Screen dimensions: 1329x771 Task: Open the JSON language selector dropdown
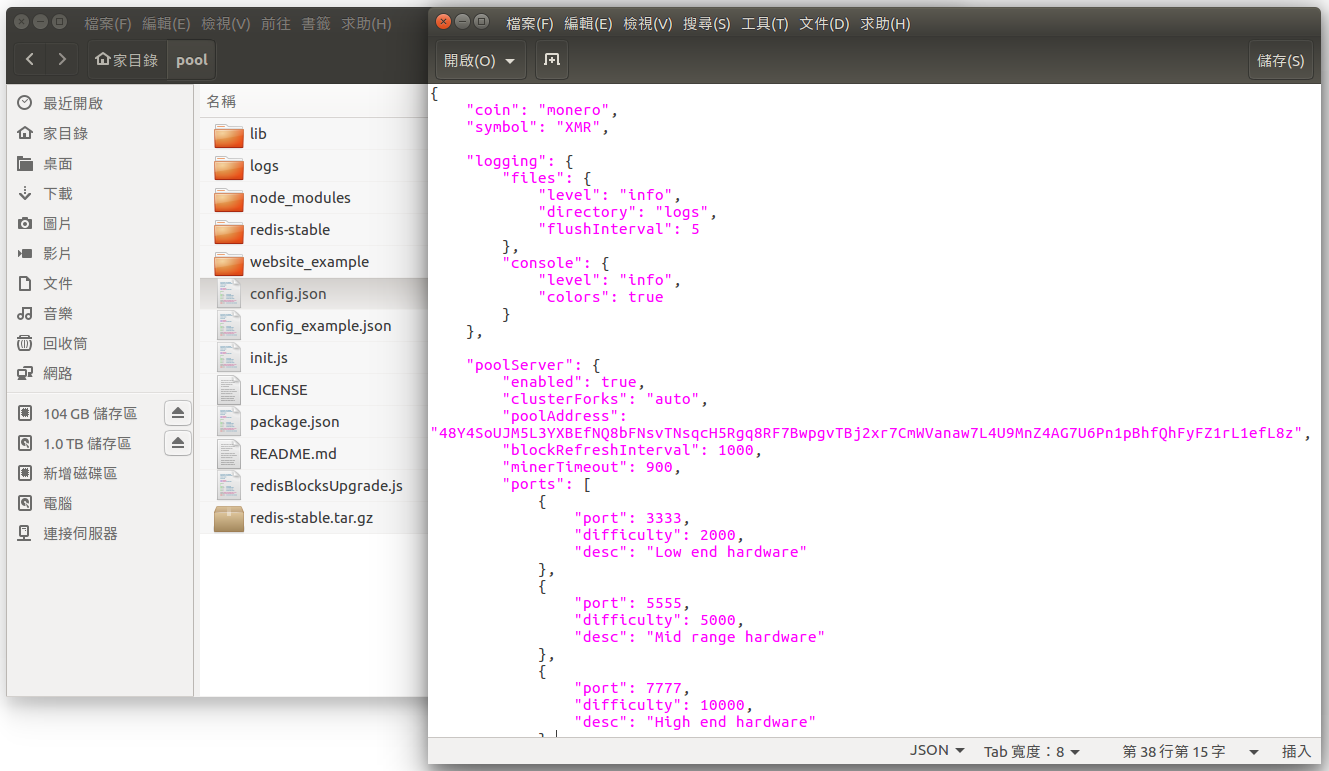point(937,751)
